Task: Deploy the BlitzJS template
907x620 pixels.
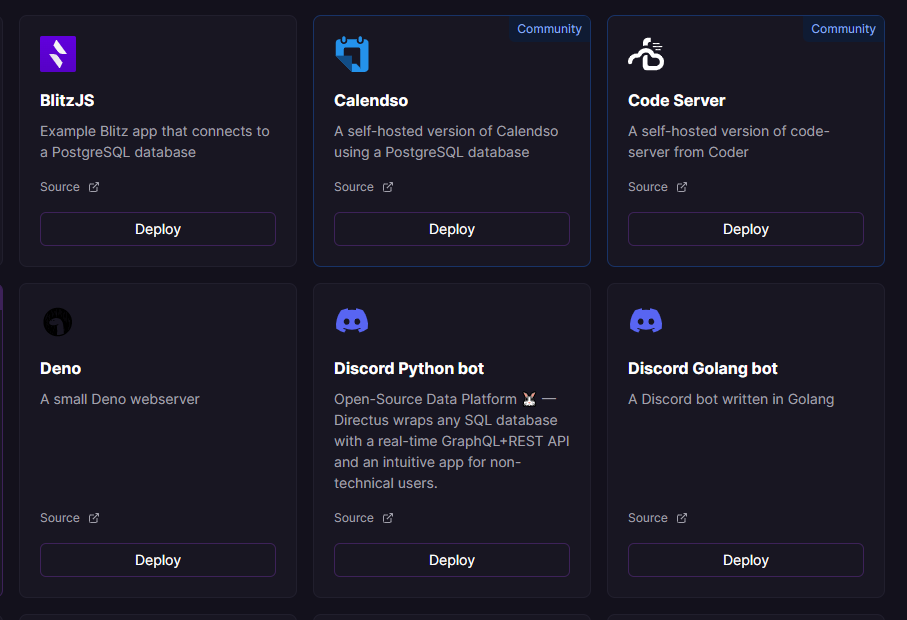Action: coord(157,228)
